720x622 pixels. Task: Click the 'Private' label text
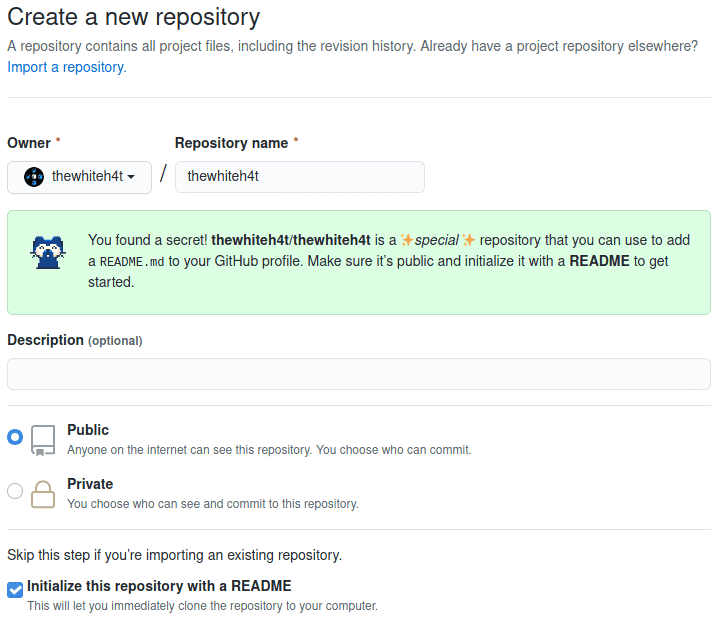click(x=90, y=484)
